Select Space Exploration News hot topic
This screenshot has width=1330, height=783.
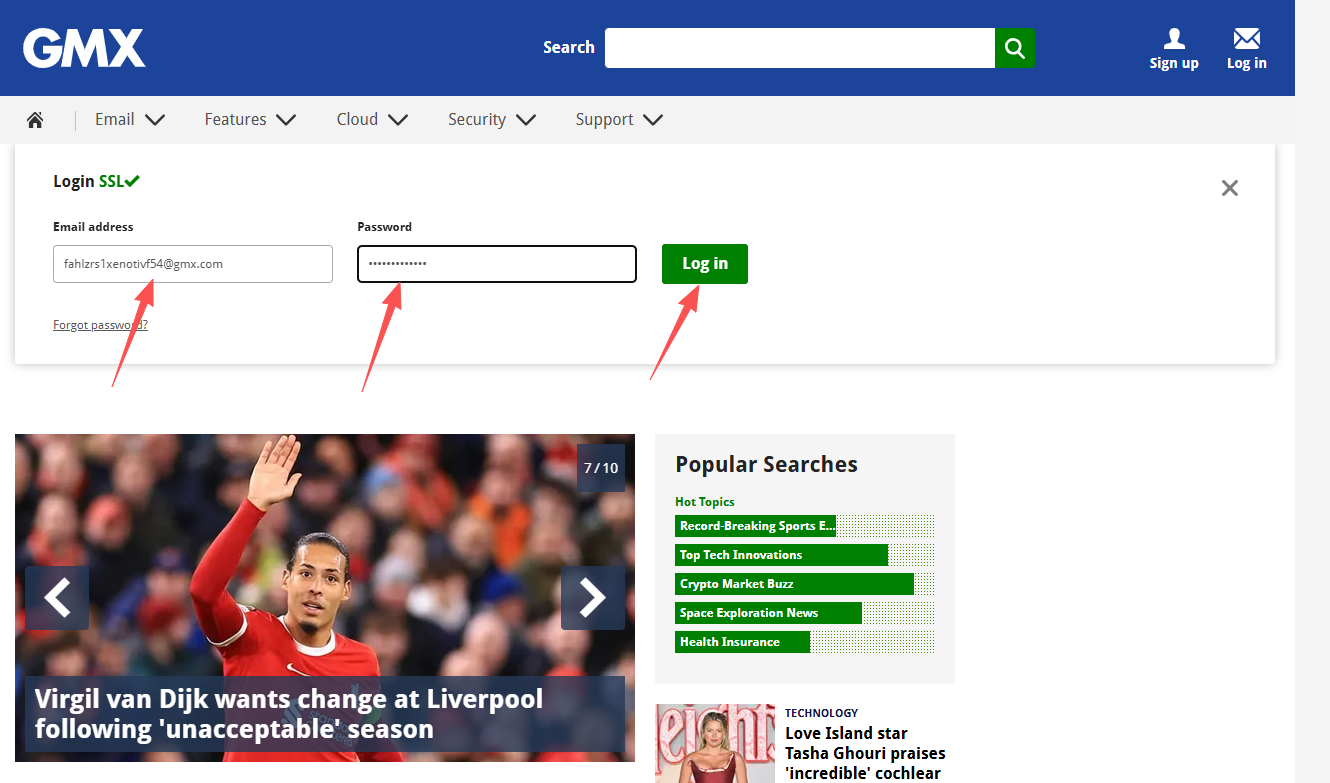(x=804, y=613)
